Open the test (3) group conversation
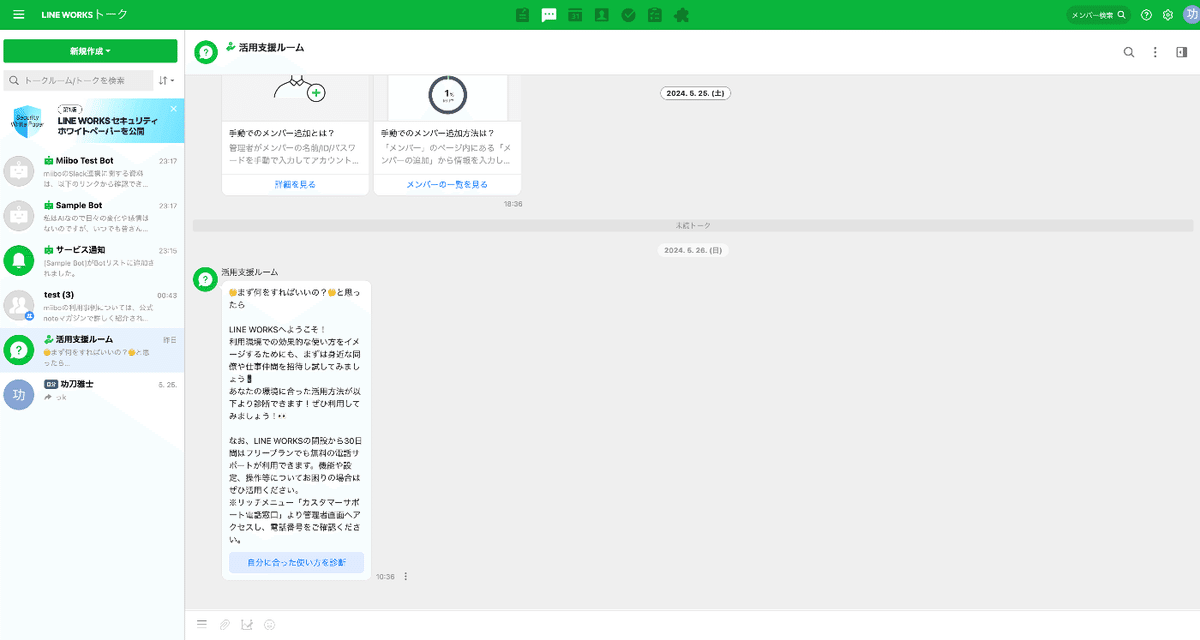1200x640 pixels. click(92, 305)
